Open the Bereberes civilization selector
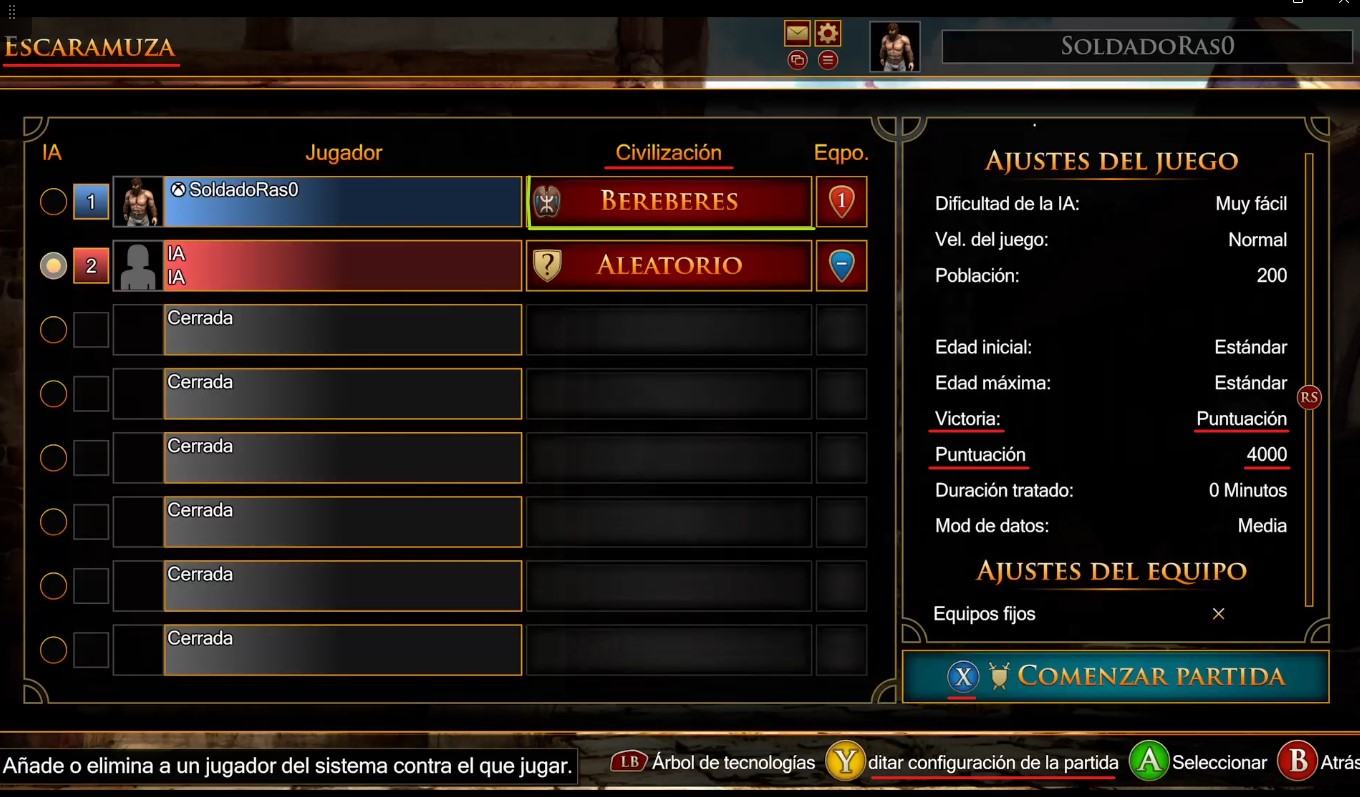Image resolution: width=1360 pixels, height=797 pixels. point(670,202)
